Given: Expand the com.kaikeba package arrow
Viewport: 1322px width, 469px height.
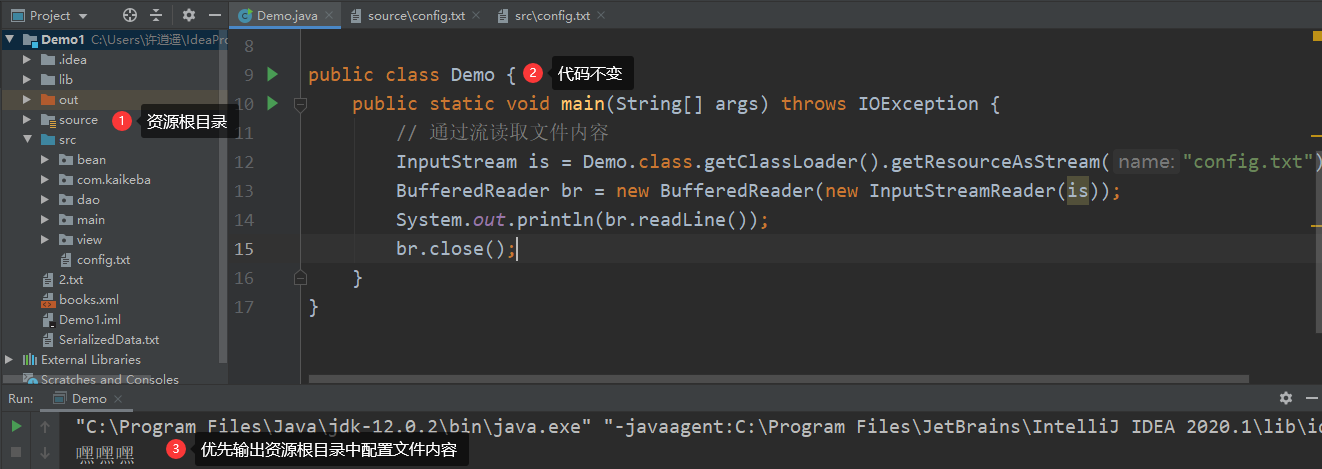Looking at the screenshot, I should point(45,180).
